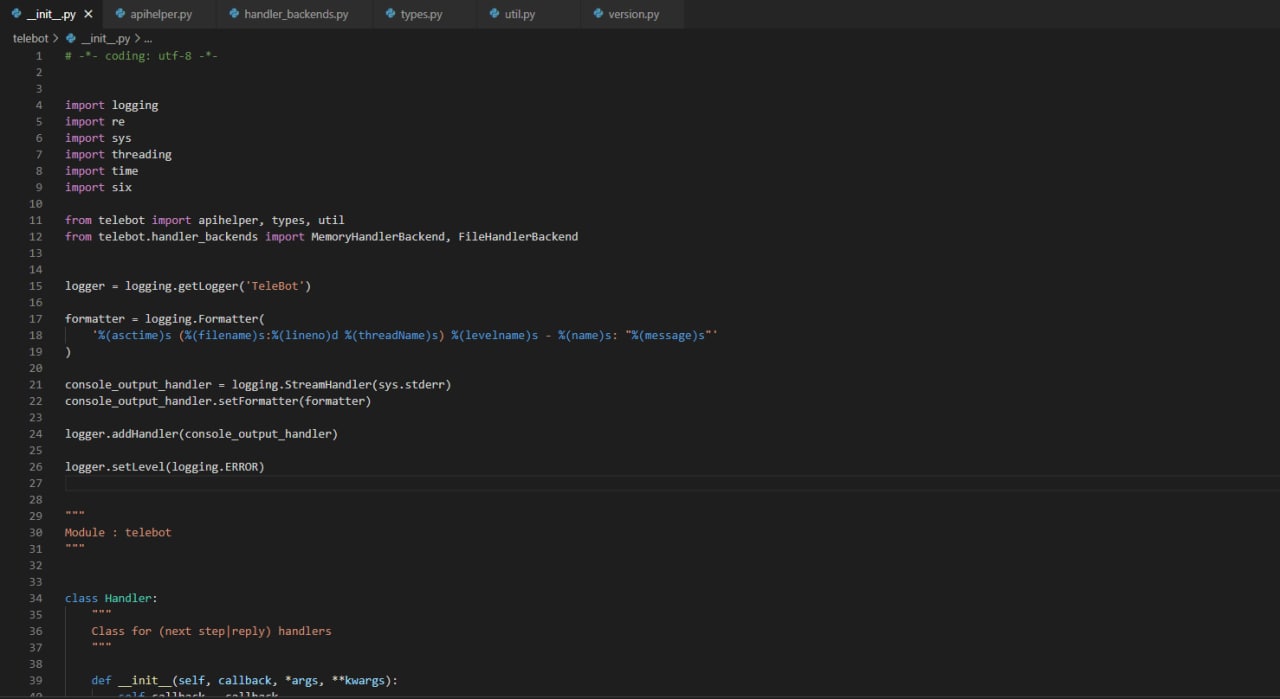Click 'def __init__(self, callback, *args, **kwargs):'
The image size is (1280, 699).
tap(244, 680)
